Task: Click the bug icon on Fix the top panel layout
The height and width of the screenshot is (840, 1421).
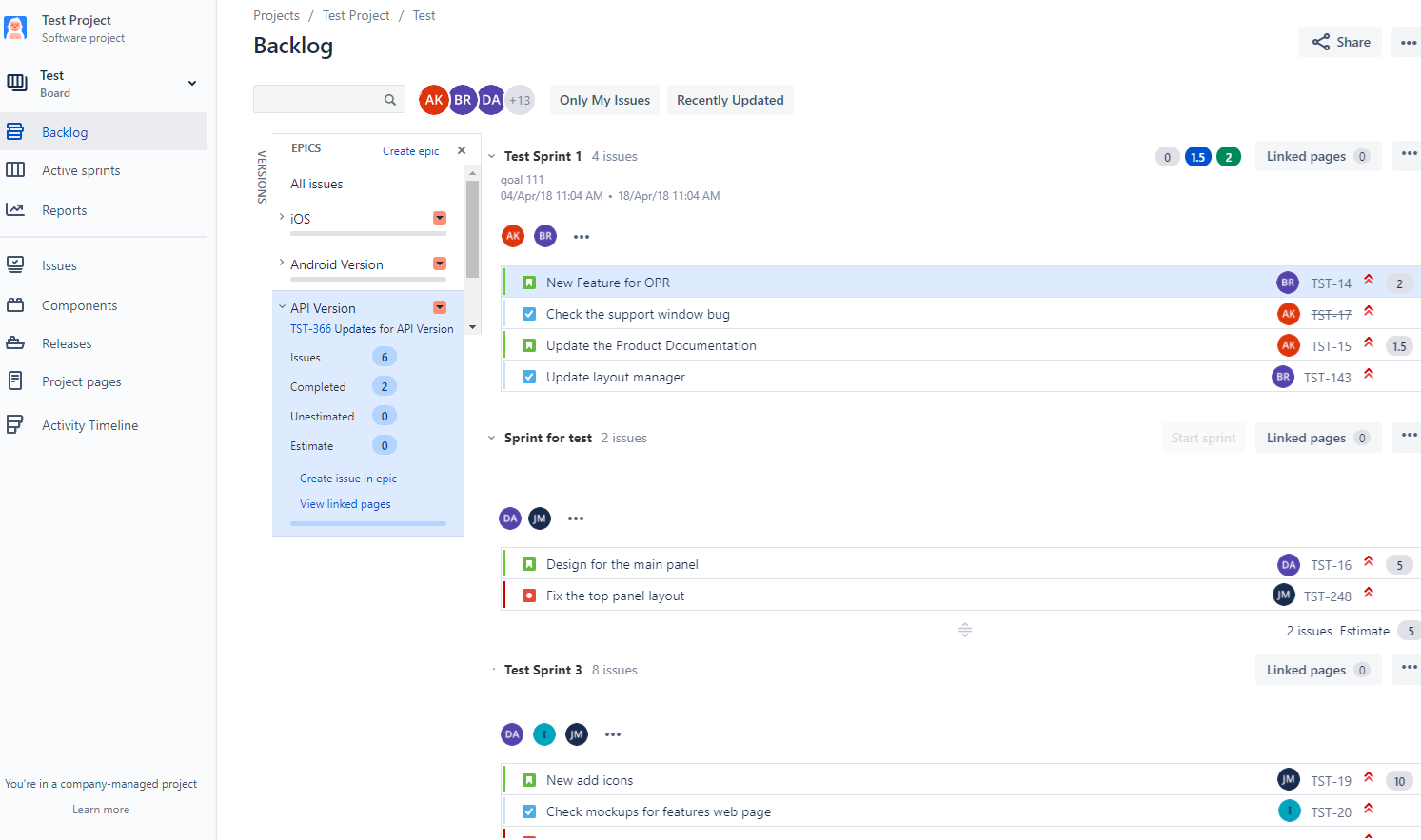Action: click(x=528, y=594)
